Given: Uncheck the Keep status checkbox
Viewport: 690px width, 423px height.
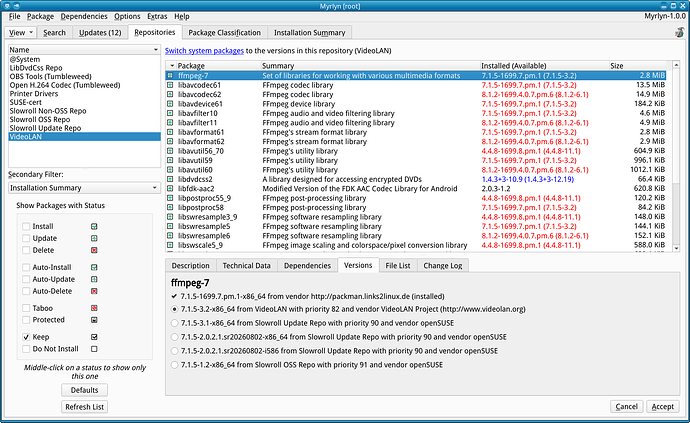Looking at the screenshot, I should click(x=26, y=337).
